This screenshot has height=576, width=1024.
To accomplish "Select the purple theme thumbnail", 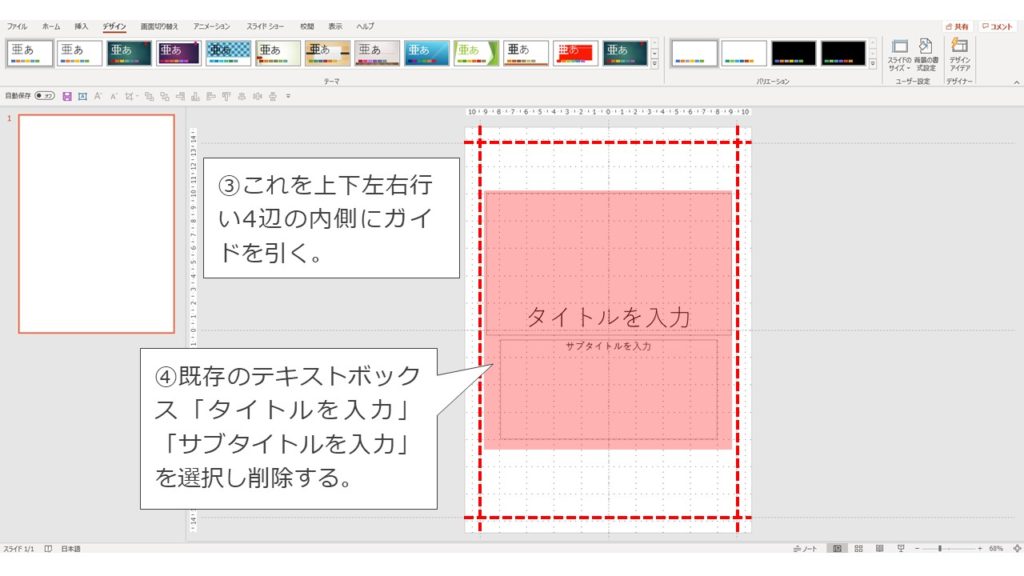I will click(179, 54).
